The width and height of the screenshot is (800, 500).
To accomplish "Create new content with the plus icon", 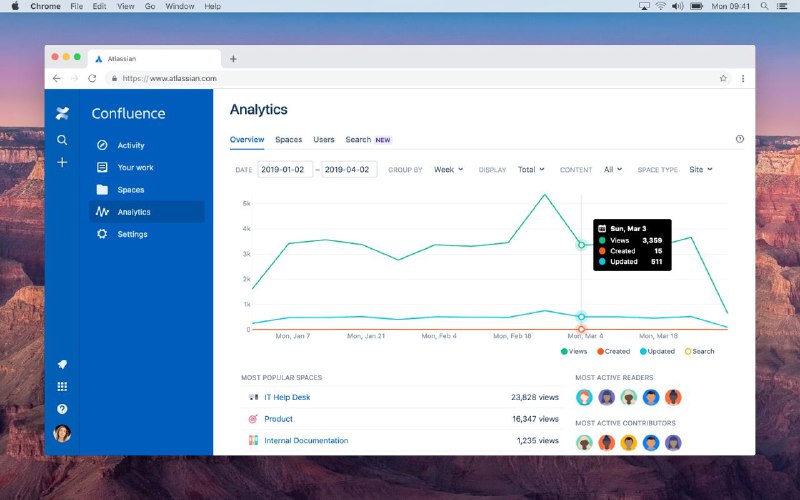I will (x=62, y=162).
